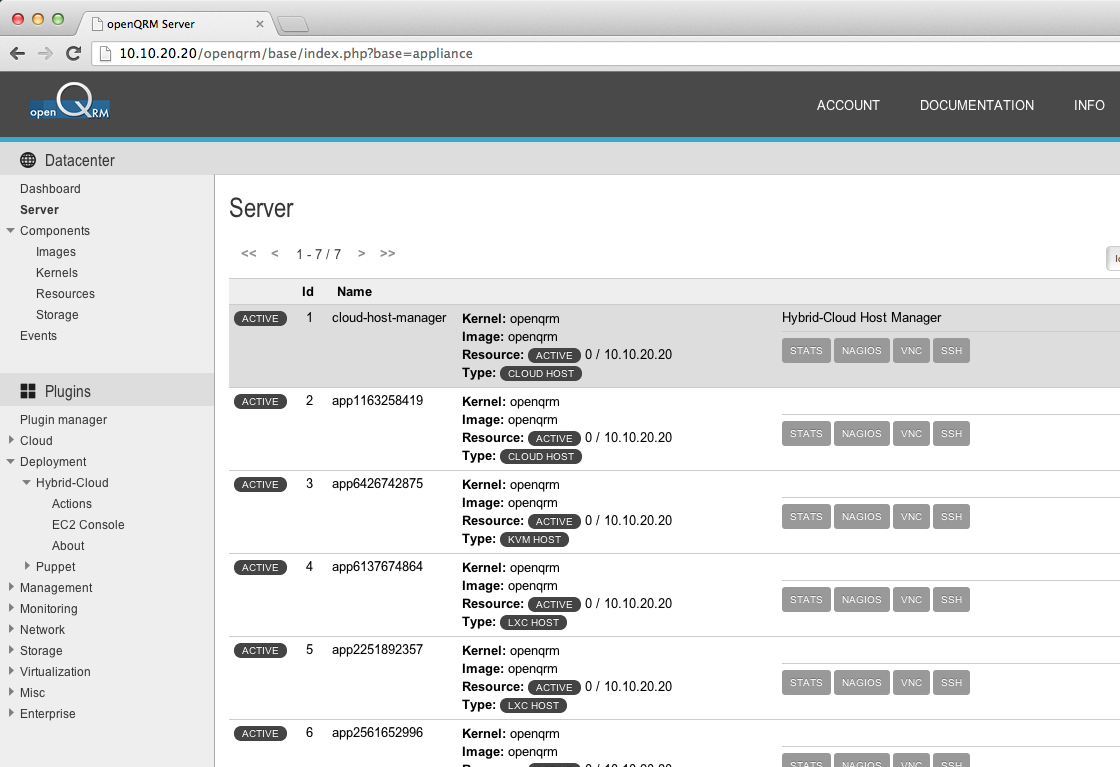Screen dimensions: 1120x767
Task: Toggle ACTIVE badge on app6137674864
Action: coord(260,567)
